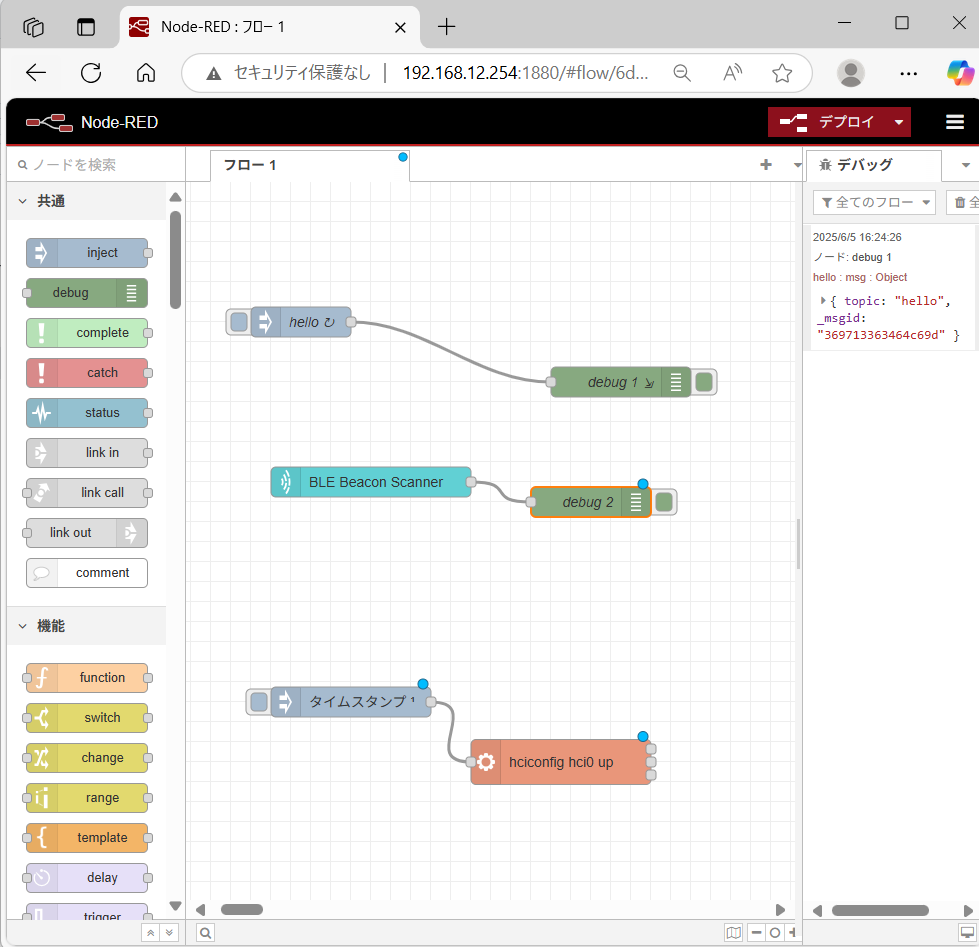Open the 全てのフロー debug filter dropdown
Screen dimensions: 979x947
pos(874,202)
